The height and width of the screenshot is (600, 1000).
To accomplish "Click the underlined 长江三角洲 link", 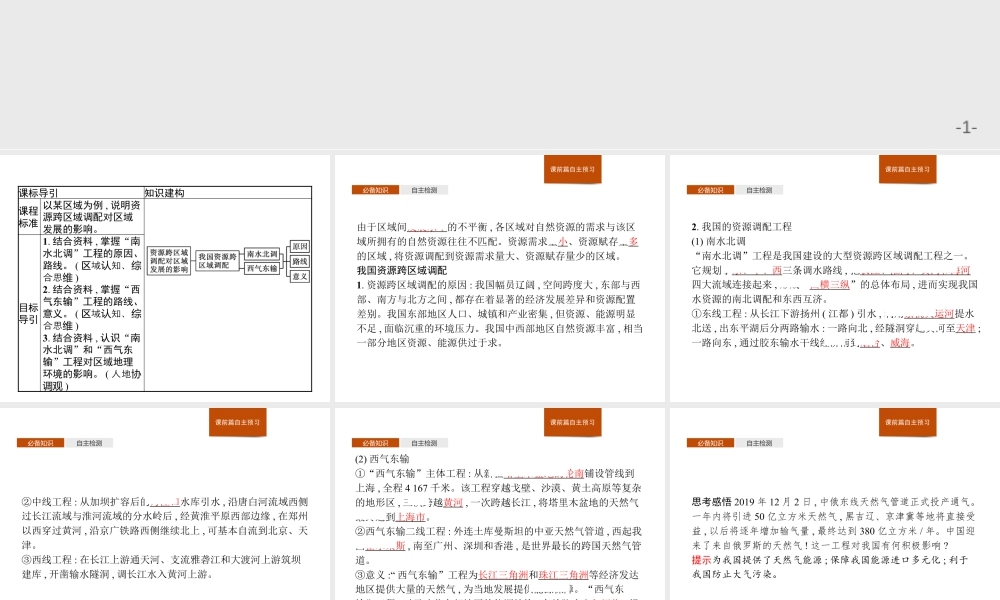I will click(x=501, y=575).
